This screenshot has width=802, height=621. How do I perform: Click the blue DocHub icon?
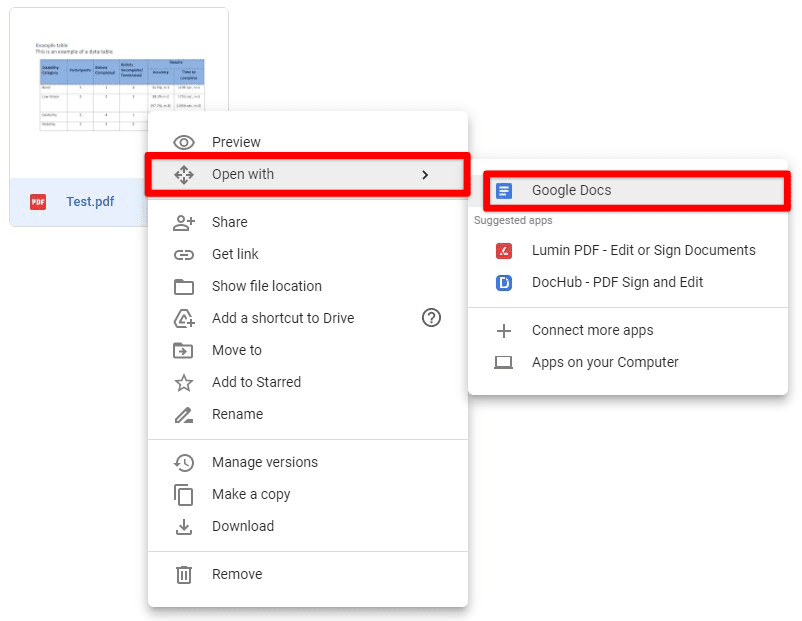click(504, 282)
